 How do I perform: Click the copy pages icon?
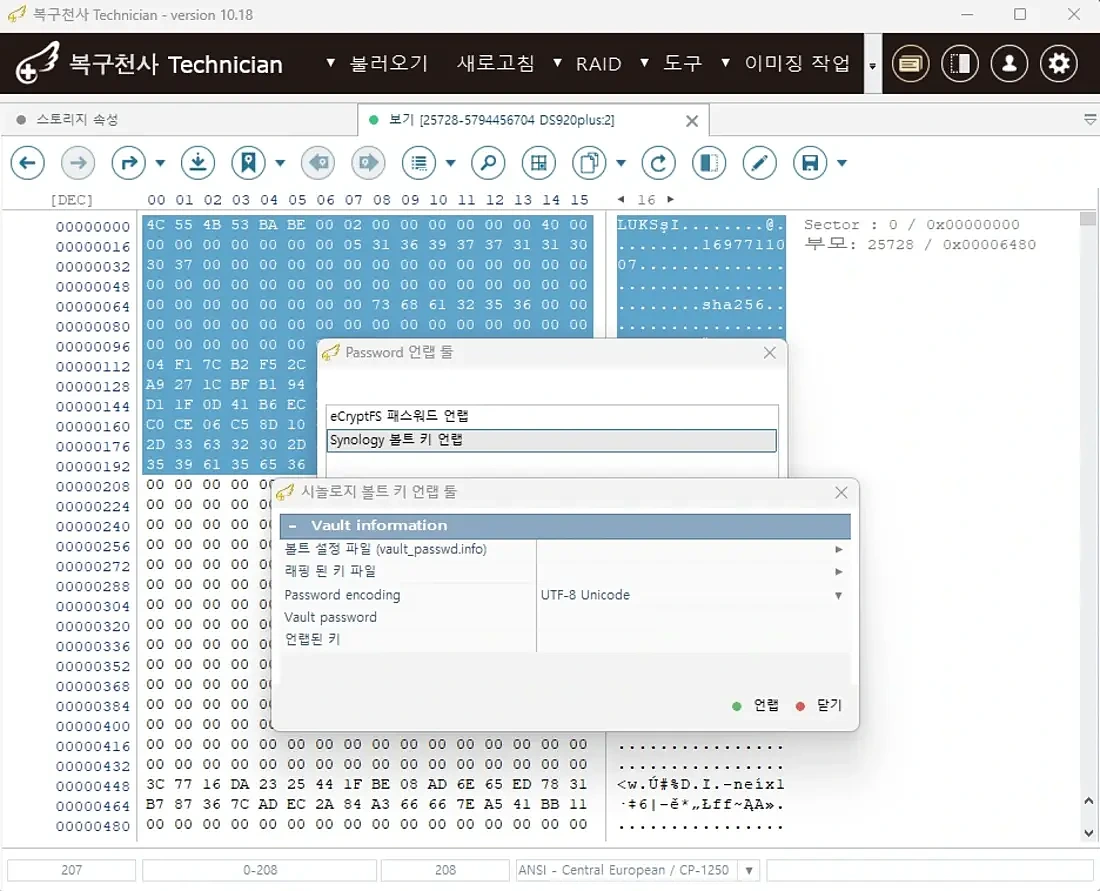coord(589,163)
